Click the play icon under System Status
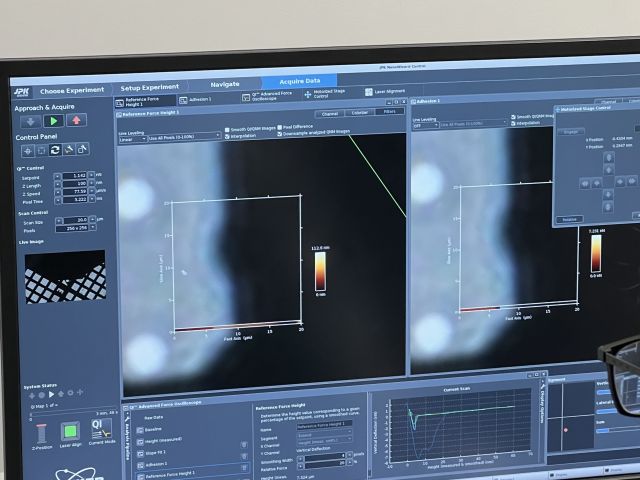Screen dimensions: 640x480 tap(51, 394)
